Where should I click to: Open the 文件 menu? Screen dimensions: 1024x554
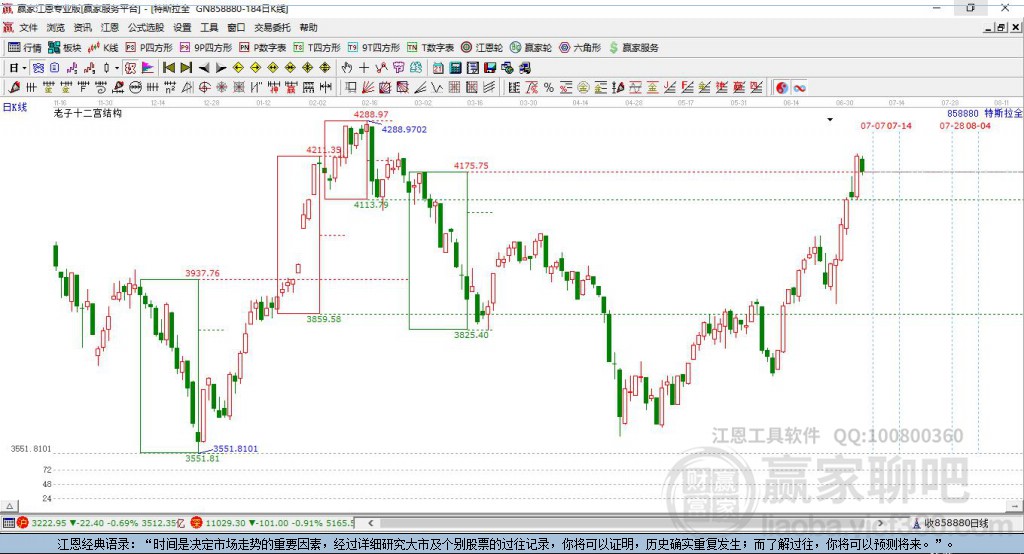[x=29, y=27]
